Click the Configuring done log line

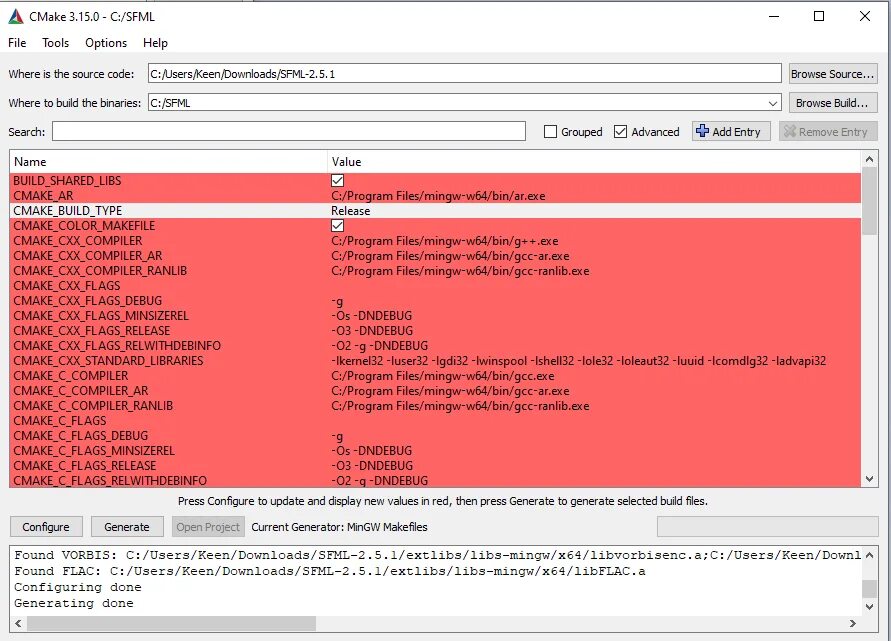78,587
